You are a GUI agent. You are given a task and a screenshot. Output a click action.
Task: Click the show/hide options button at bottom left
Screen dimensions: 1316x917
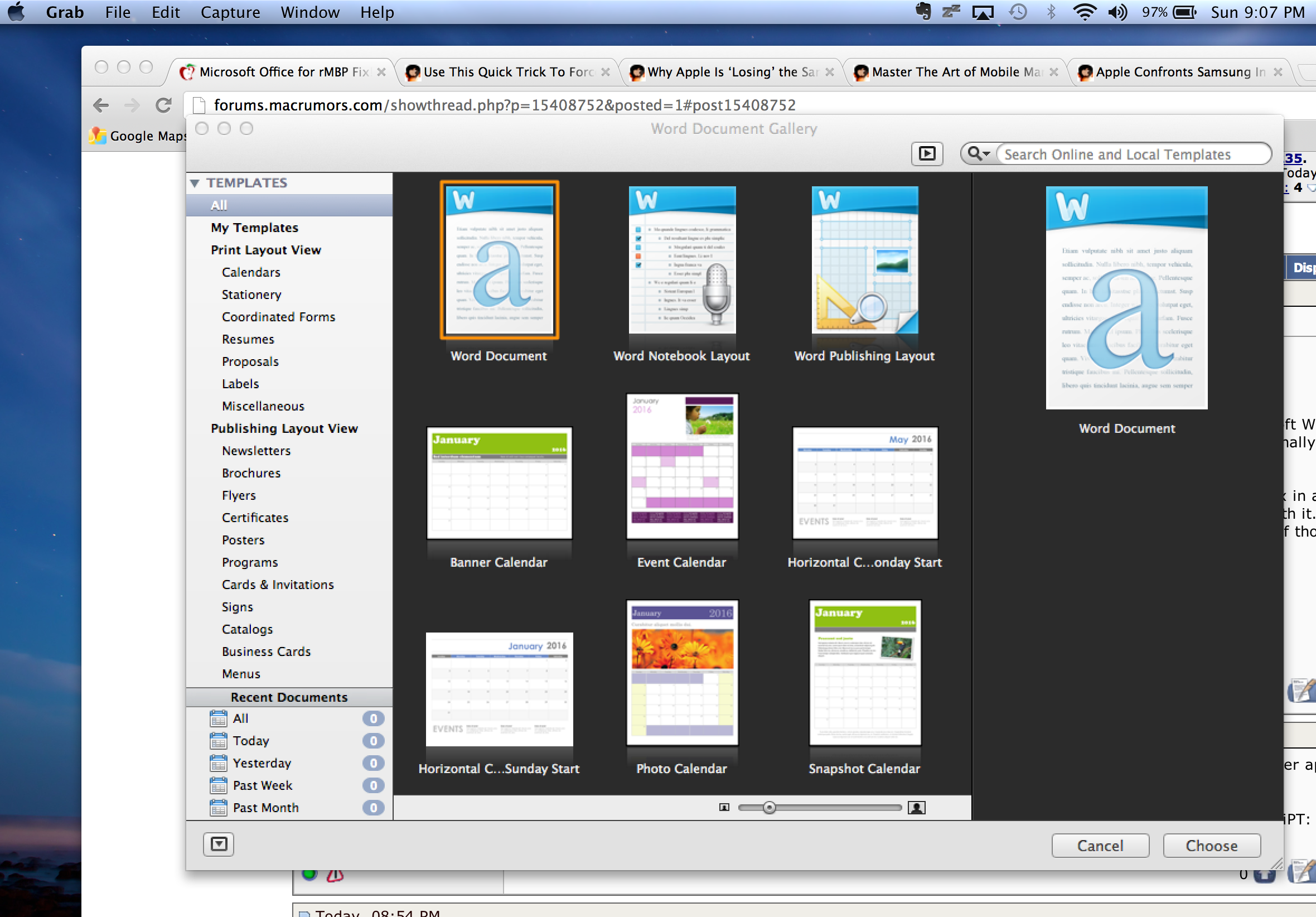click(219, 844)
